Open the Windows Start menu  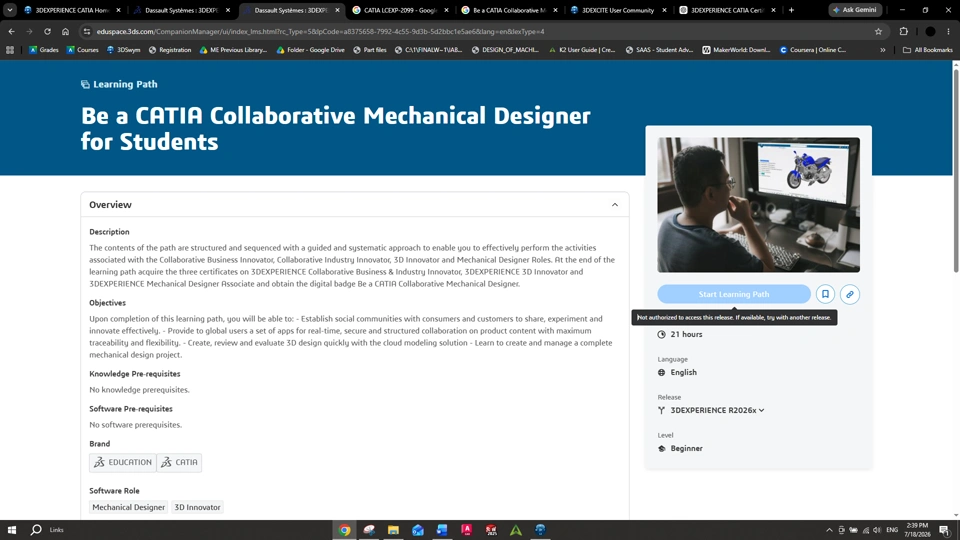[12, 530]
